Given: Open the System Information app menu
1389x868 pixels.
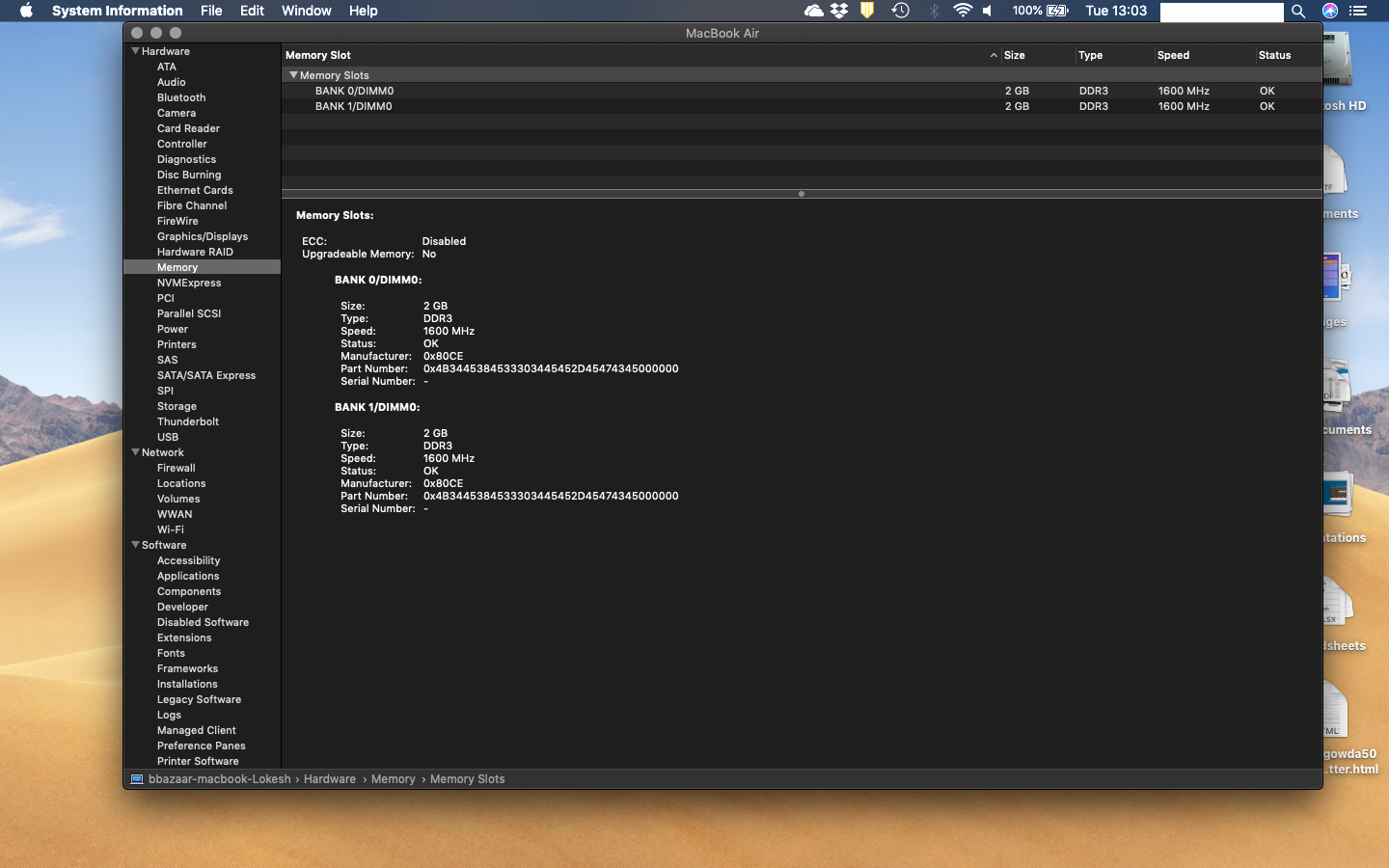Looking at the screenshot, I should pyautogui.click(x=117, y=11).
